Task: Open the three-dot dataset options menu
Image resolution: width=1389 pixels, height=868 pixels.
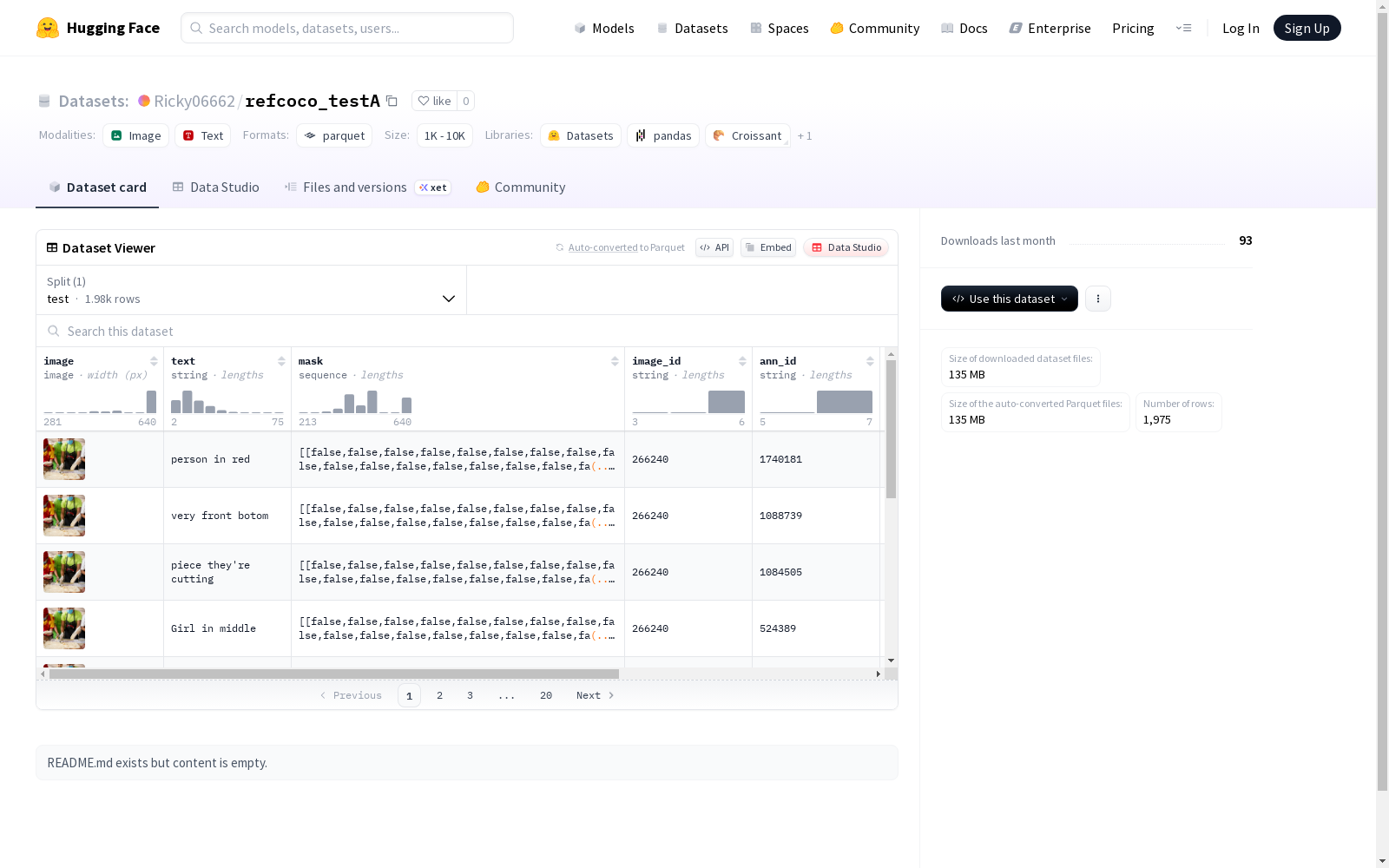Action: pyautogui.click(x=1098, y=299)
